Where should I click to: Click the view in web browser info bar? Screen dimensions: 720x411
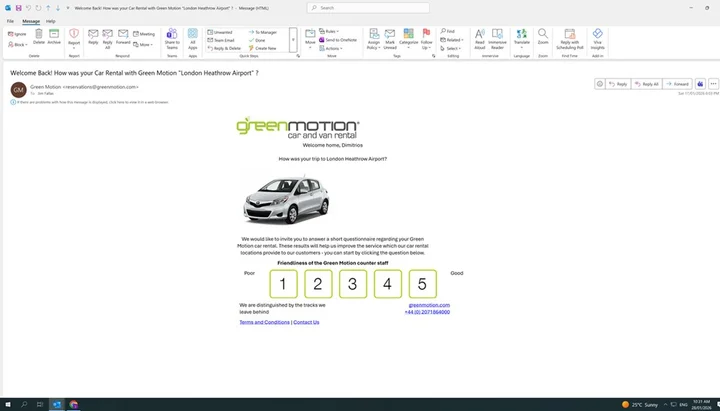[90, 102]
